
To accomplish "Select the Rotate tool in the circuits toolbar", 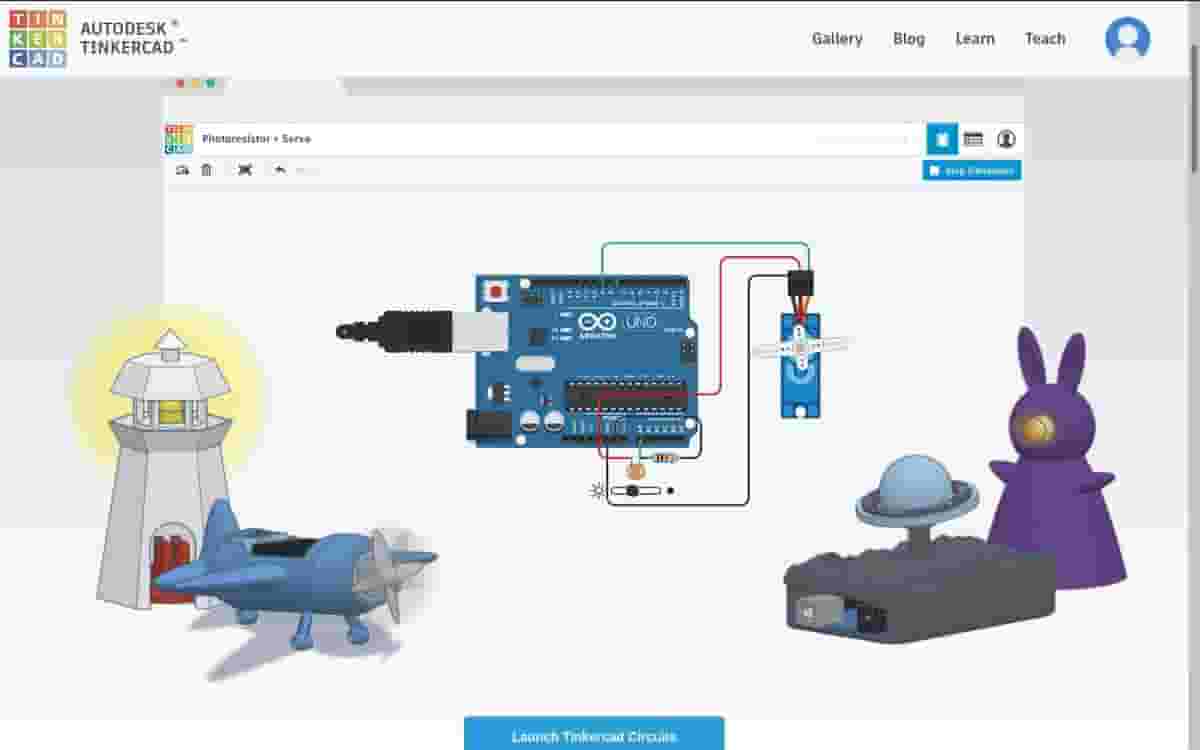I will tap(182, 170).
